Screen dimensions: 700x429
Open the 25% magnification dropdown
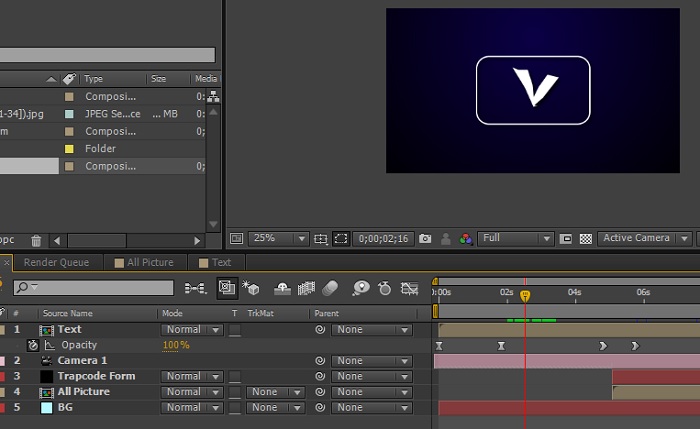tap(279, 239)
